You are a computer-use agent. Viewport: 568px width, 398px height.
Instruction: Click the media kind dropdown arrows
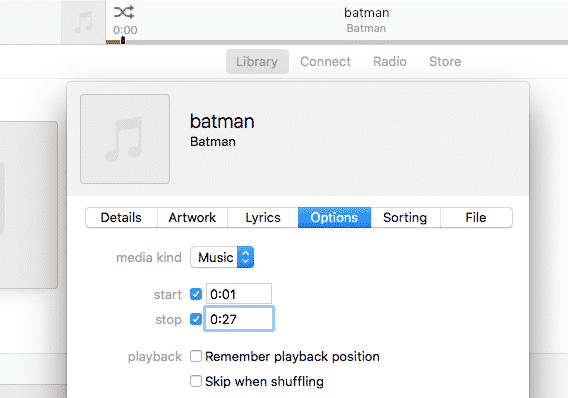click(246, 257)
